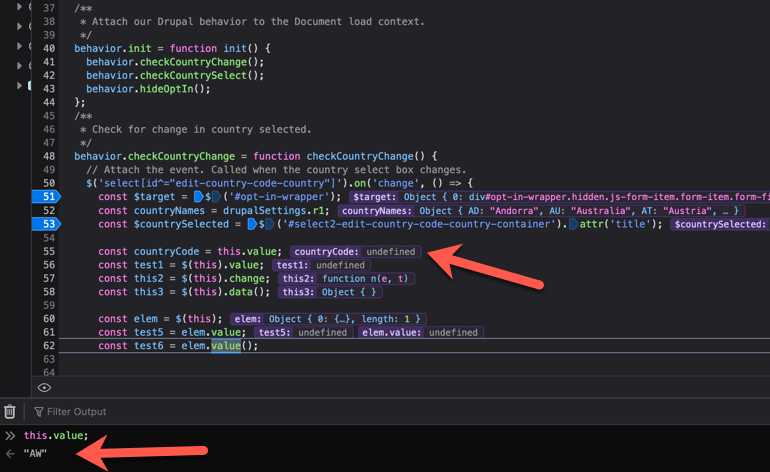Screen dimensions: 770x472
Task: Click the test1: undefined preview badge
Action: [x=321, y=265]
